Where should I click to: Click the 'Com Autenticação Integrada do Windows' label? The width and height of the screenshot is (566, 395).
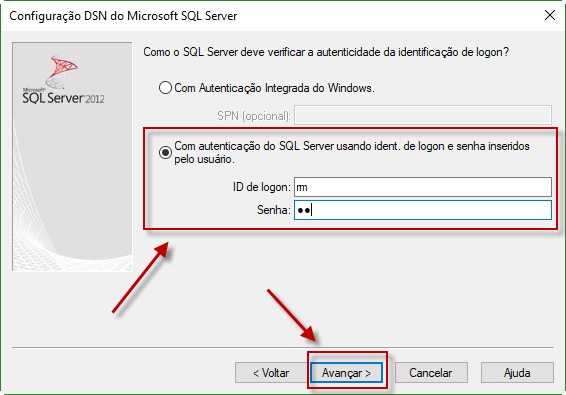[x=274, y=88]
